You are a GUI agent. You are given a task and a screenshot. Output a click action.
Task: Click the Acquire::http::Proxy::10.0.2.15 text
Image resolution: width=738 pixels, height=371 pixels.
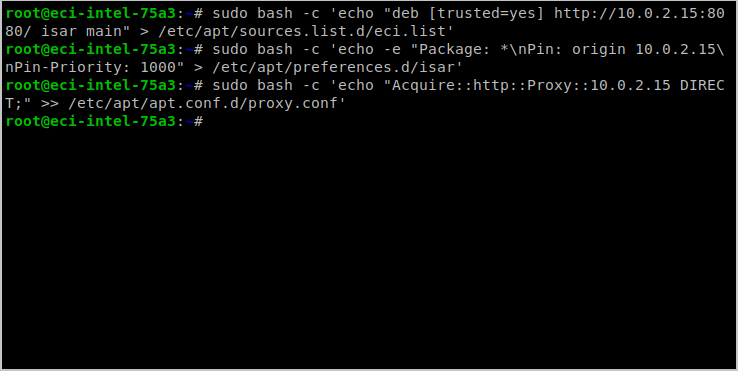click(531, 85)
